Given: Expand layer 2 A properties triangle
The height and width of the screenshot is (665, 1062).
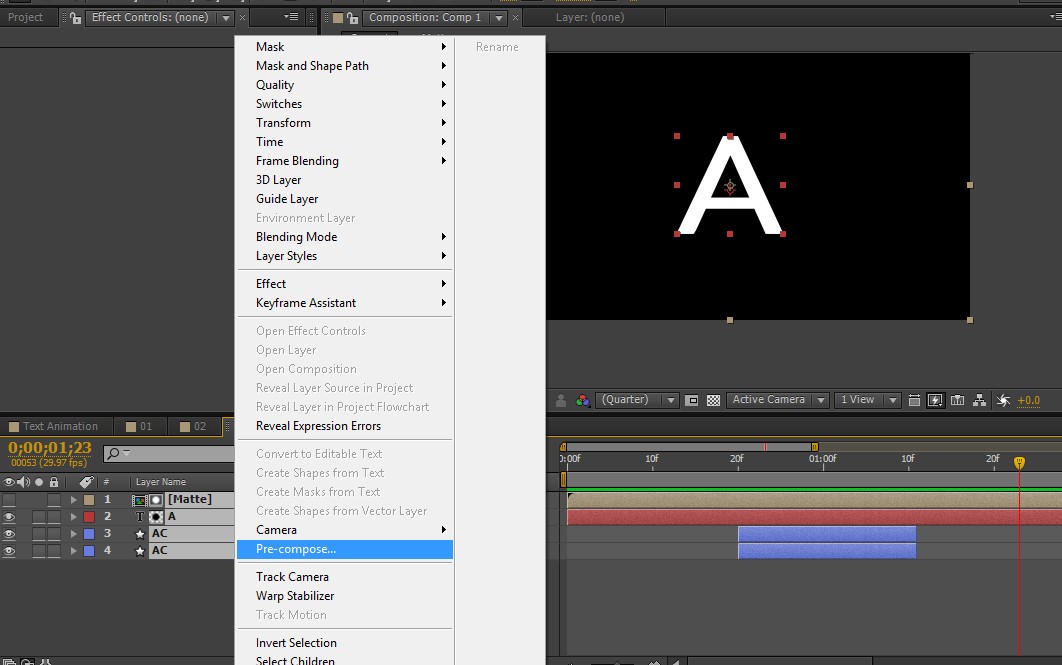Looking at the screenshot, I should 73,517.
